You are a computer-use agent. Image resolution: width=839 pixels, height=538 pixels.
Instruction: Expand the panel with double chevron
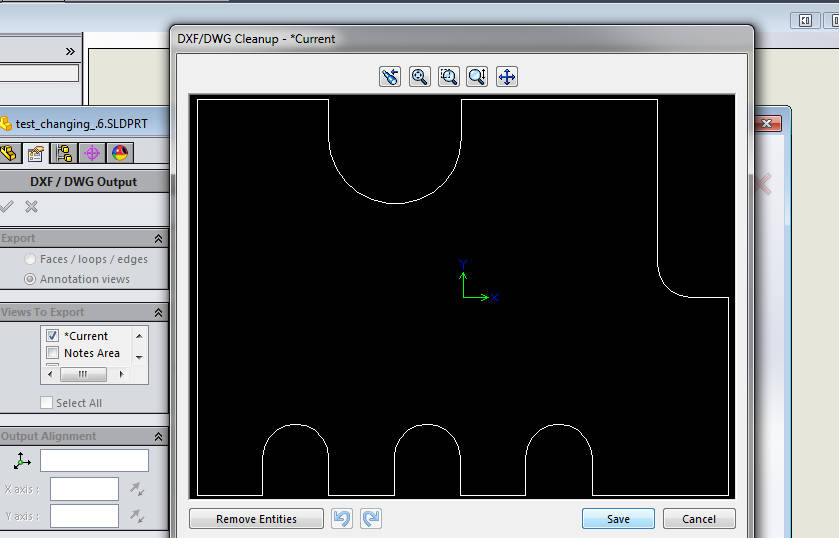point(70,51)
